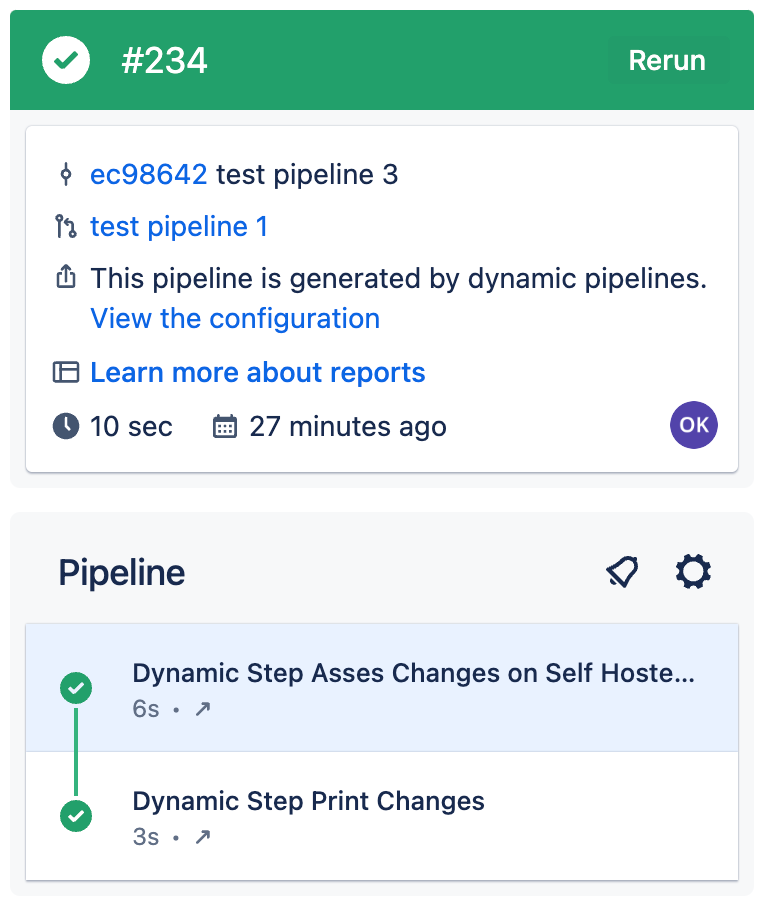
Task: Open commit ec98642
Action: click(x=148, y=175)
